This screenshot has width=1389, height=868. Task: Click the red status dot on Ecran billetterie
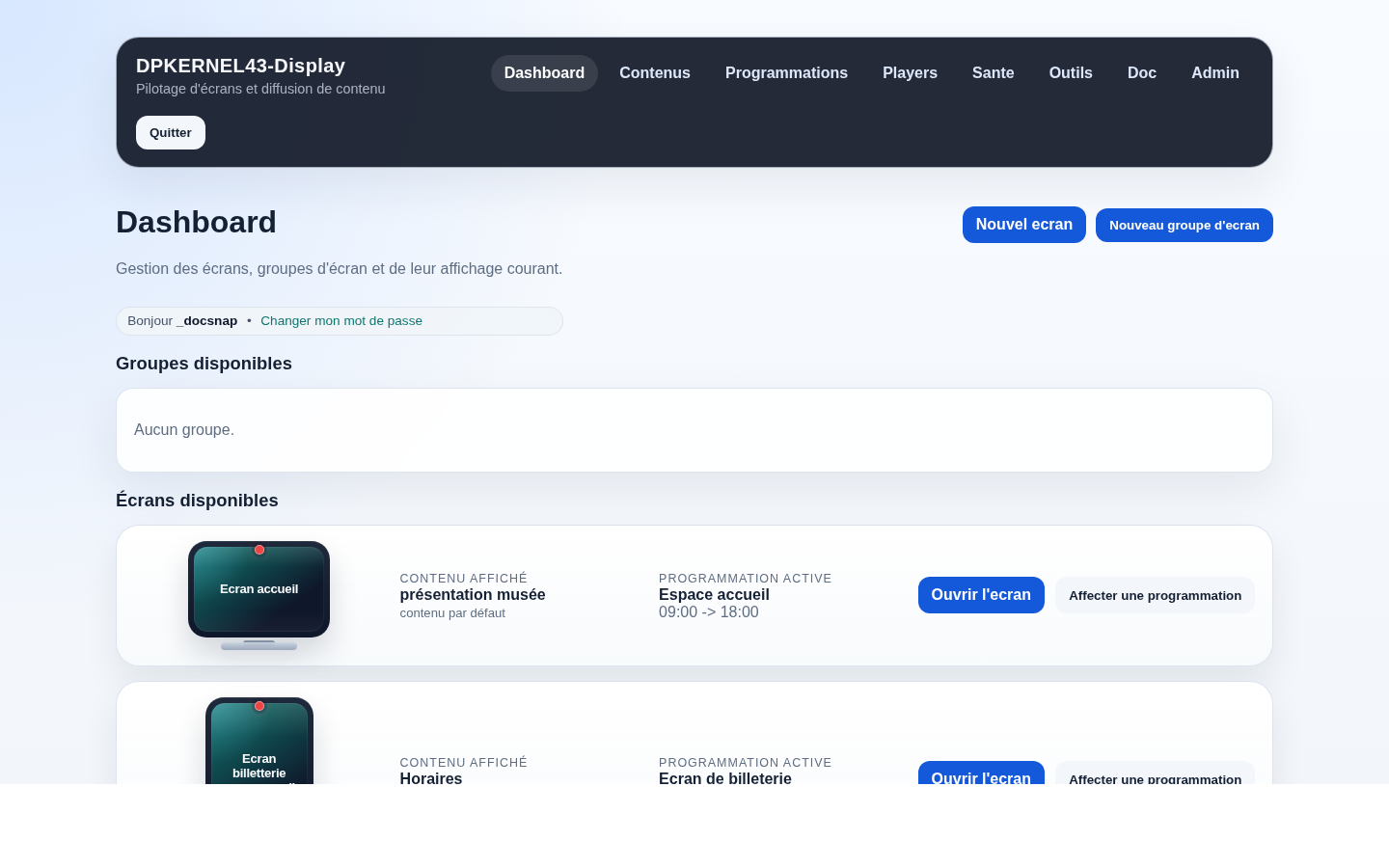click(259, 706)
